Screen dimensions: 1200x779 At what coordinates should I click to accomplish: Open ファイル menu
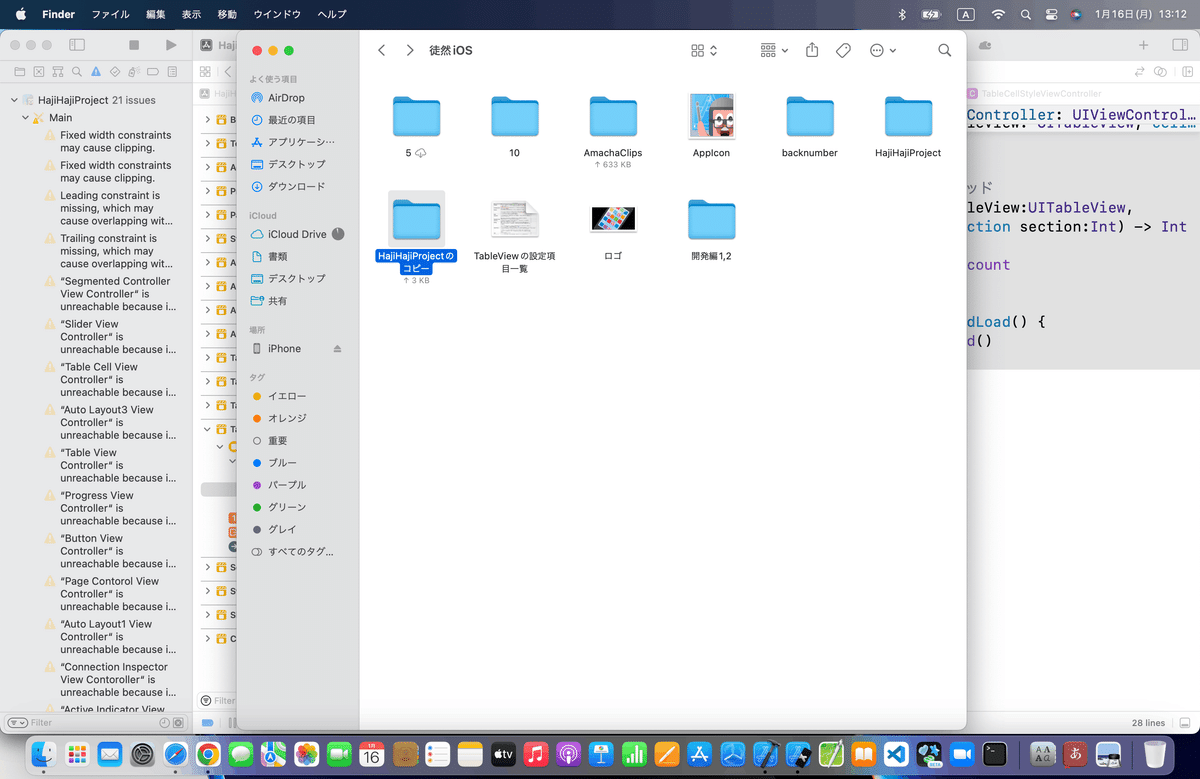pyautogui.click(x=110, y=14)
